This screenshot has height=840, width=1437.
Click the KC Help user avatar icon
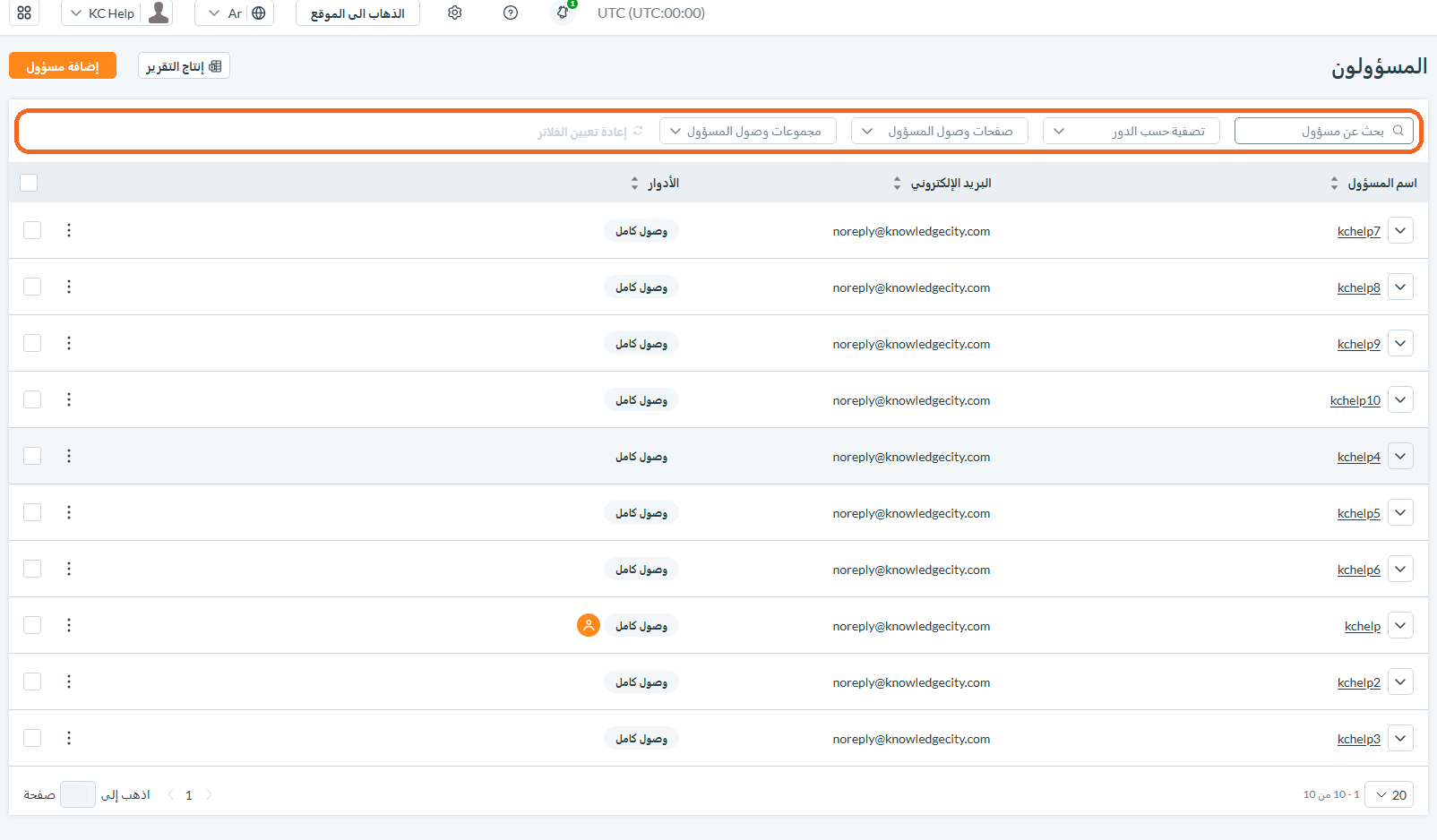(159, 13)
